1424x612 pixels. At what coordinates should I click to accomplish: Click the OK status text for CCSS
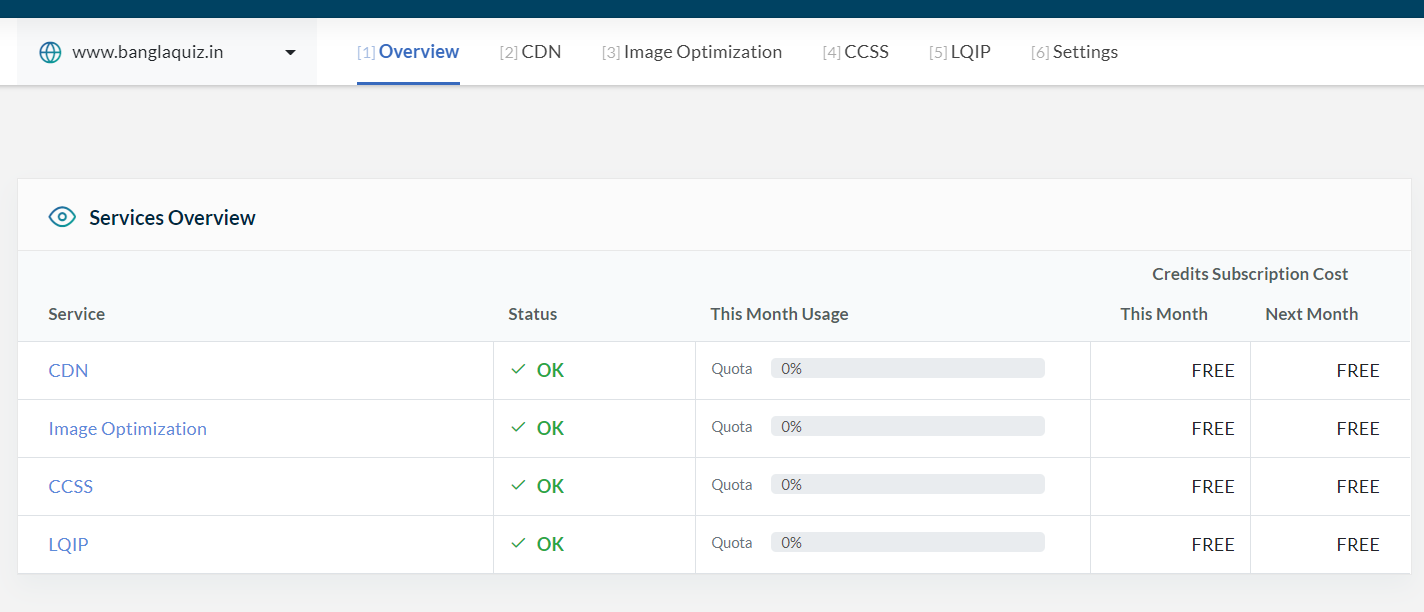point(550,487)
